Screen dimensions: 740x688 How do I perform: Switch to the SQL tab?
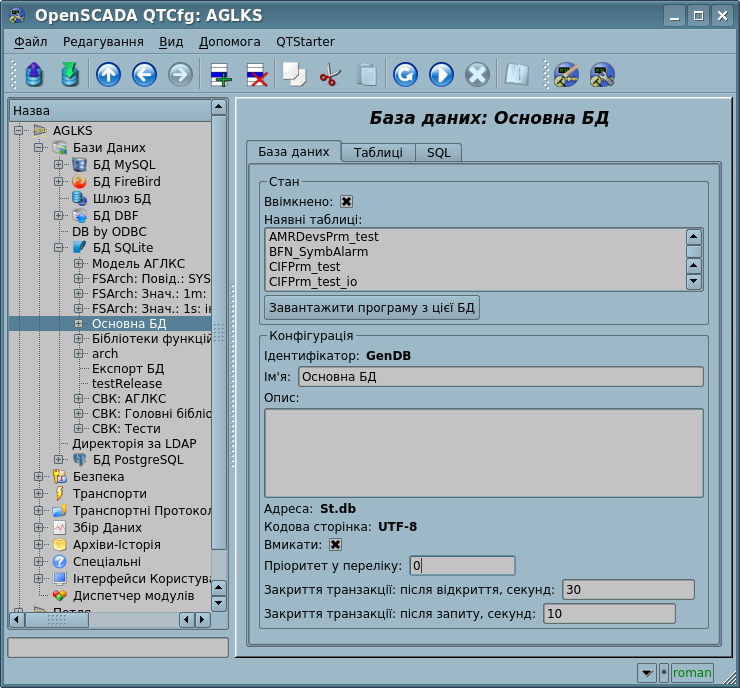point(439,152)
